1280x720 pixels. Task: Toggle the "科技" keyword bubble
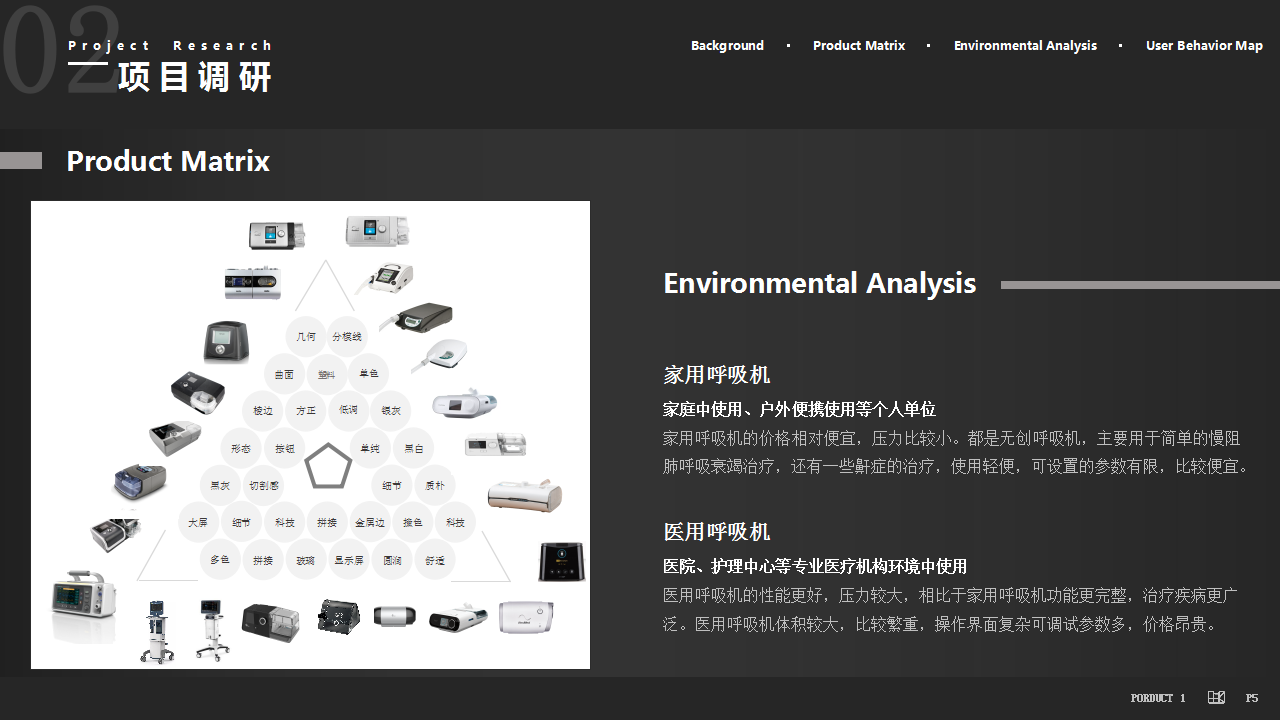point(283,520)
